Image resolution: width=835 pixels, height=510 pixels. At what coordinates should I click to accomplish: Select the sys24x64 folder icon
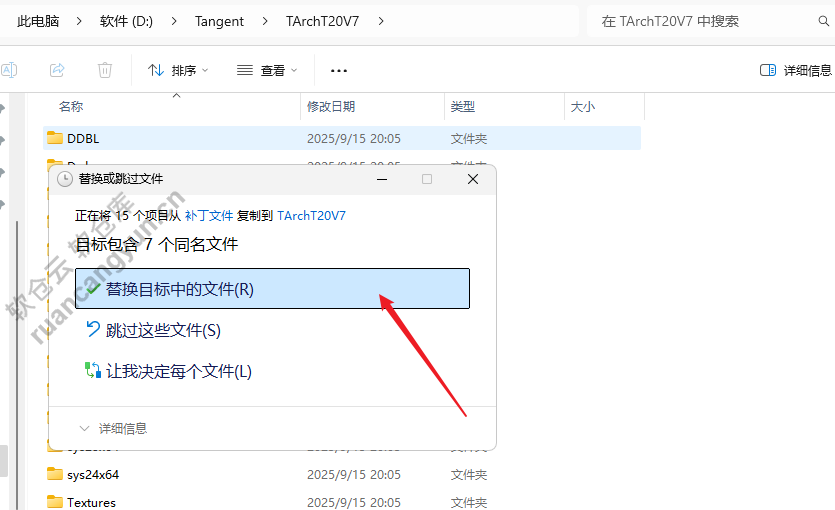[x=55, y=475]
